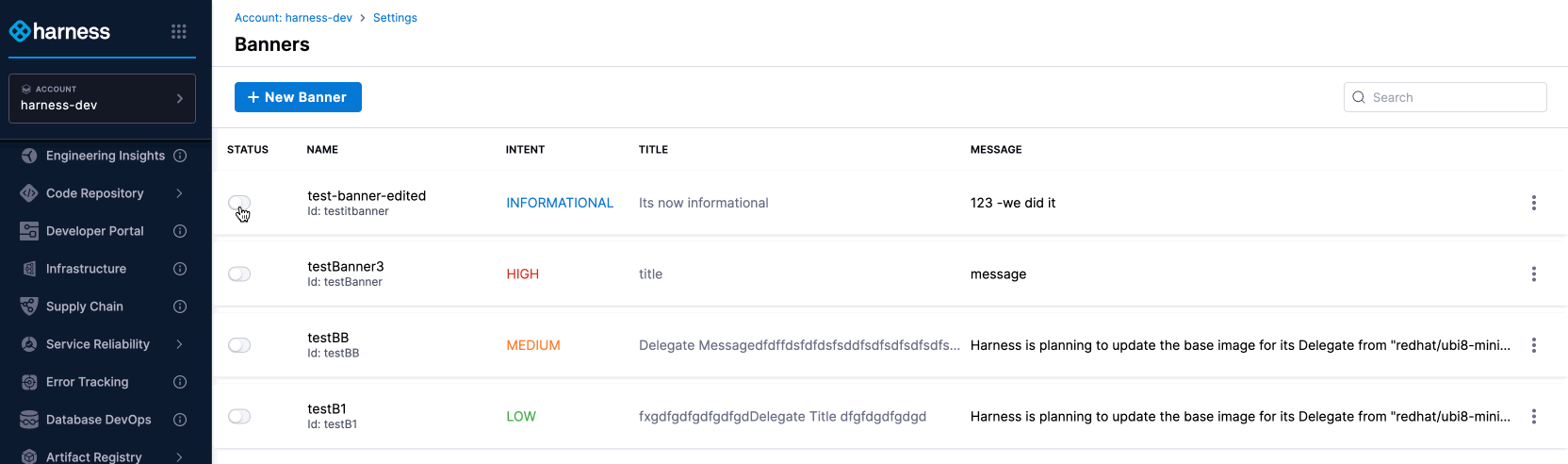Click the Error Tracking info icon
This screenshot has height=464, width=1568.
tap(180, 382)
